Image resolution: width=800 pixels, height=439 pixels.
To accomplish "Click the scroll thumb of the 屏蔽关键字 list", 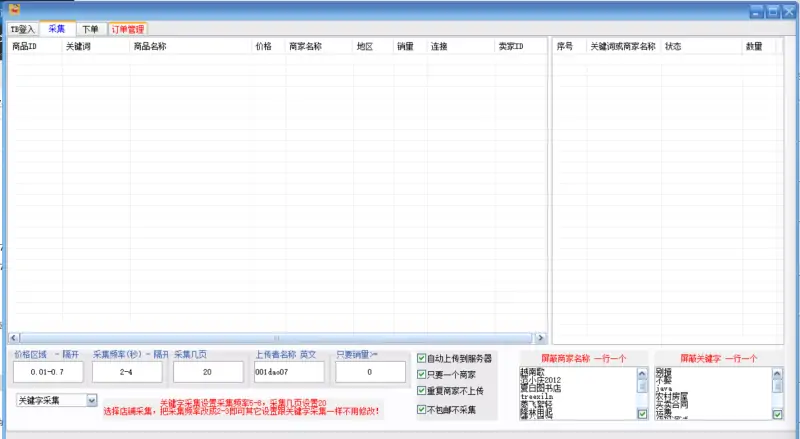I will point(777,386).
